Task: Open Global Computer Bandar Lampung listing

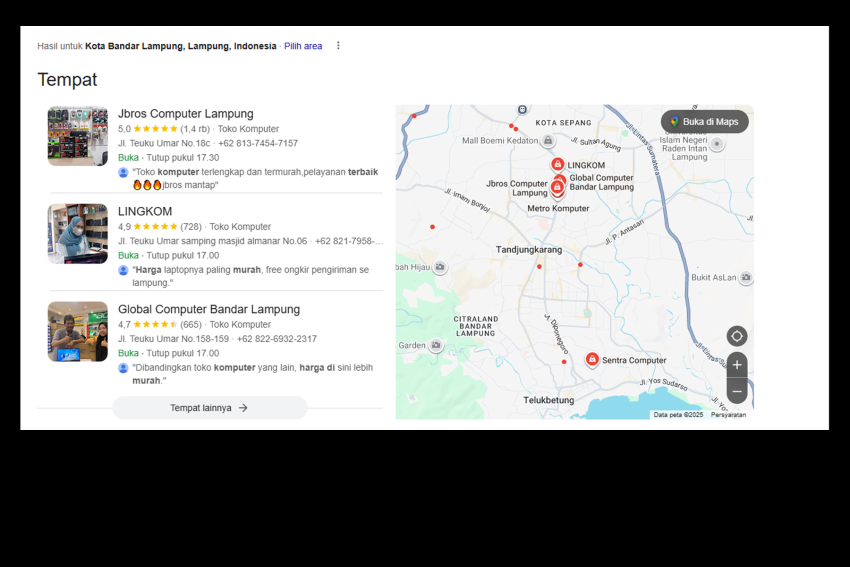Action: 209,309
